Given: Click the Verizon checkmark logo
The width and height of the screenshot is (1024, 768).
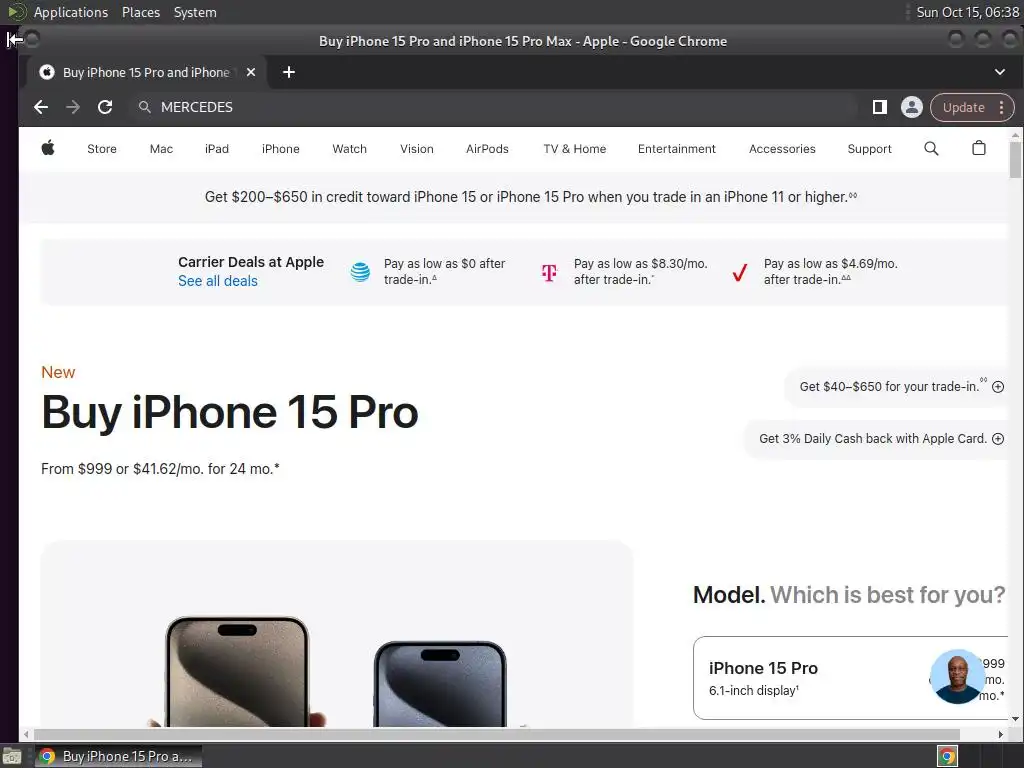Looking at the screenshot, I should coord(739,272).
